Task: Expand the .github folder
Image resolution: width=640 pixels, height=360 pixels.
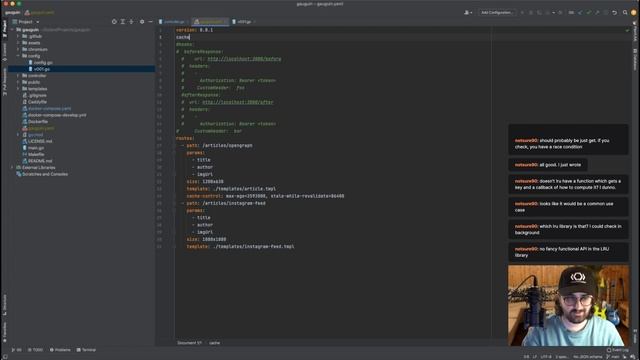Action: (x=18, y=36)
